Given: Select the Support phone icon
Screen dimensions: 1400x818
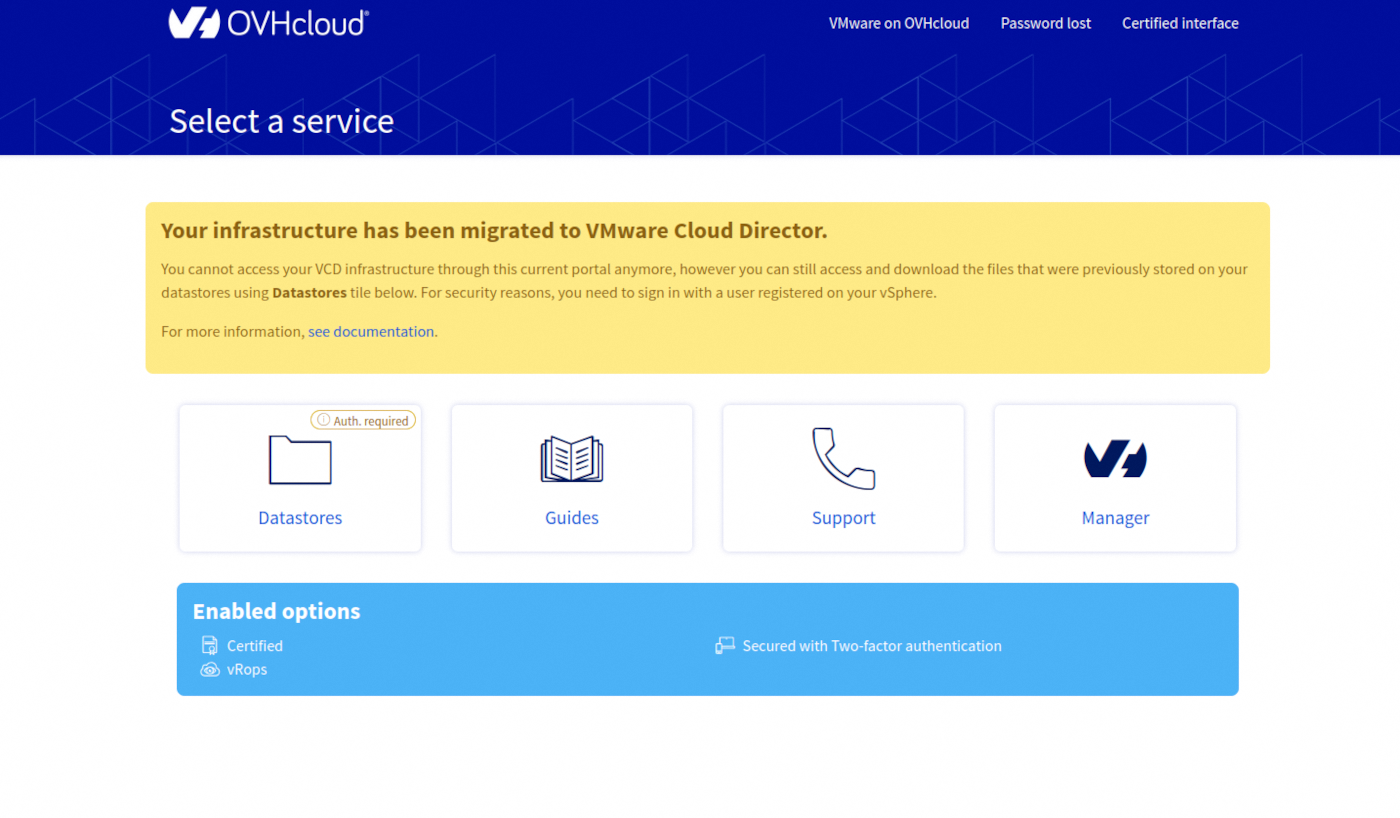Looking at the screenshot, I should pos(843,459).
